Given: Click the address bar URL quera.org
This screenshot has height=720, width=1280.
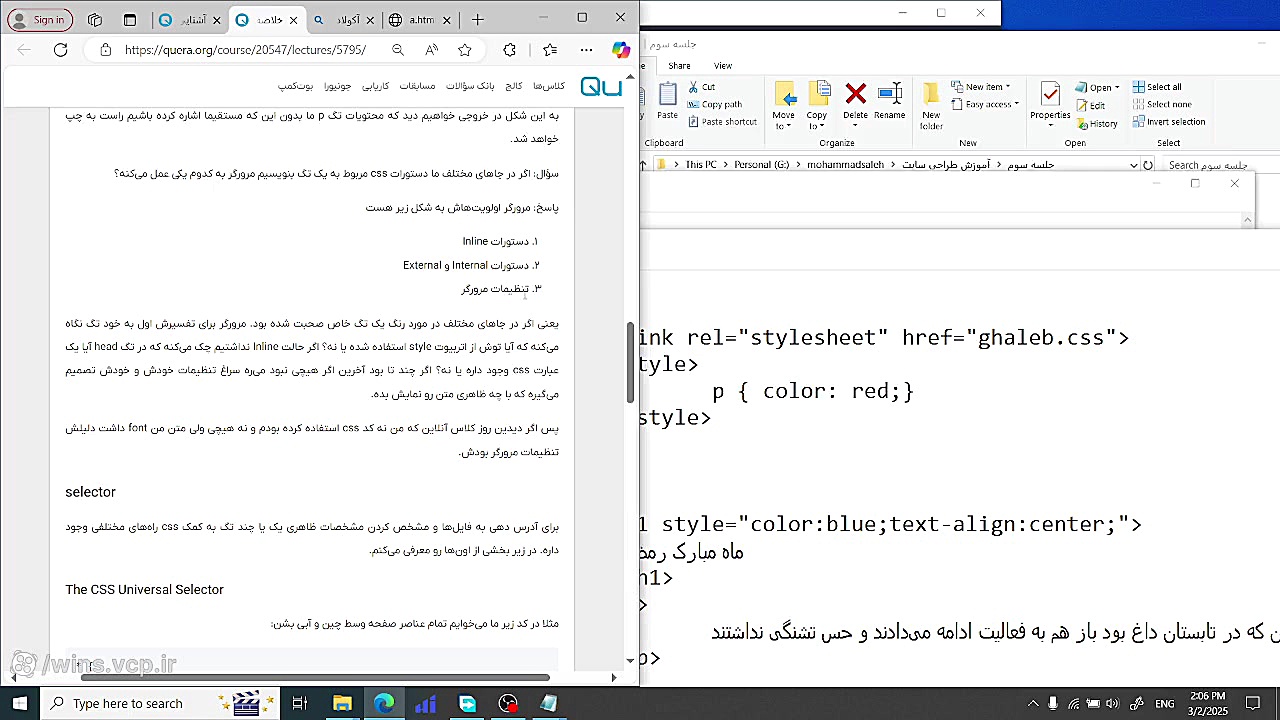Looking at the screenshot, I should click(246, 50).
